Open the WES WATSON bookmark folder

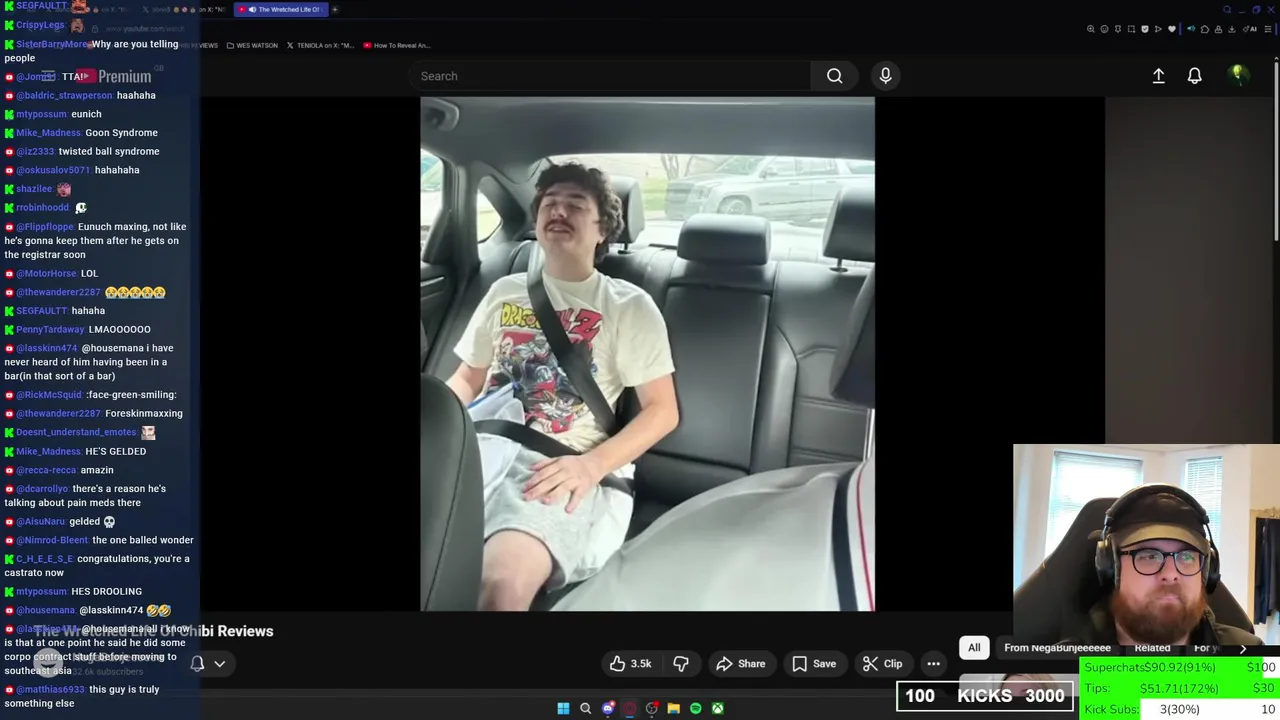[252, 45]
